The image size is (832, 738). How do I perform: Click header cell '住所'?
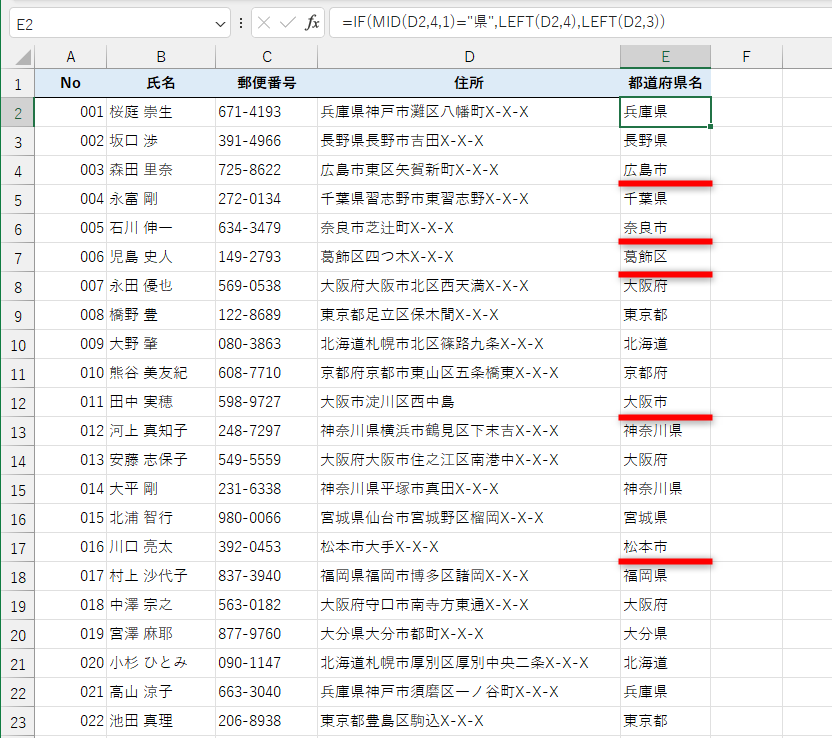point(469,83)
